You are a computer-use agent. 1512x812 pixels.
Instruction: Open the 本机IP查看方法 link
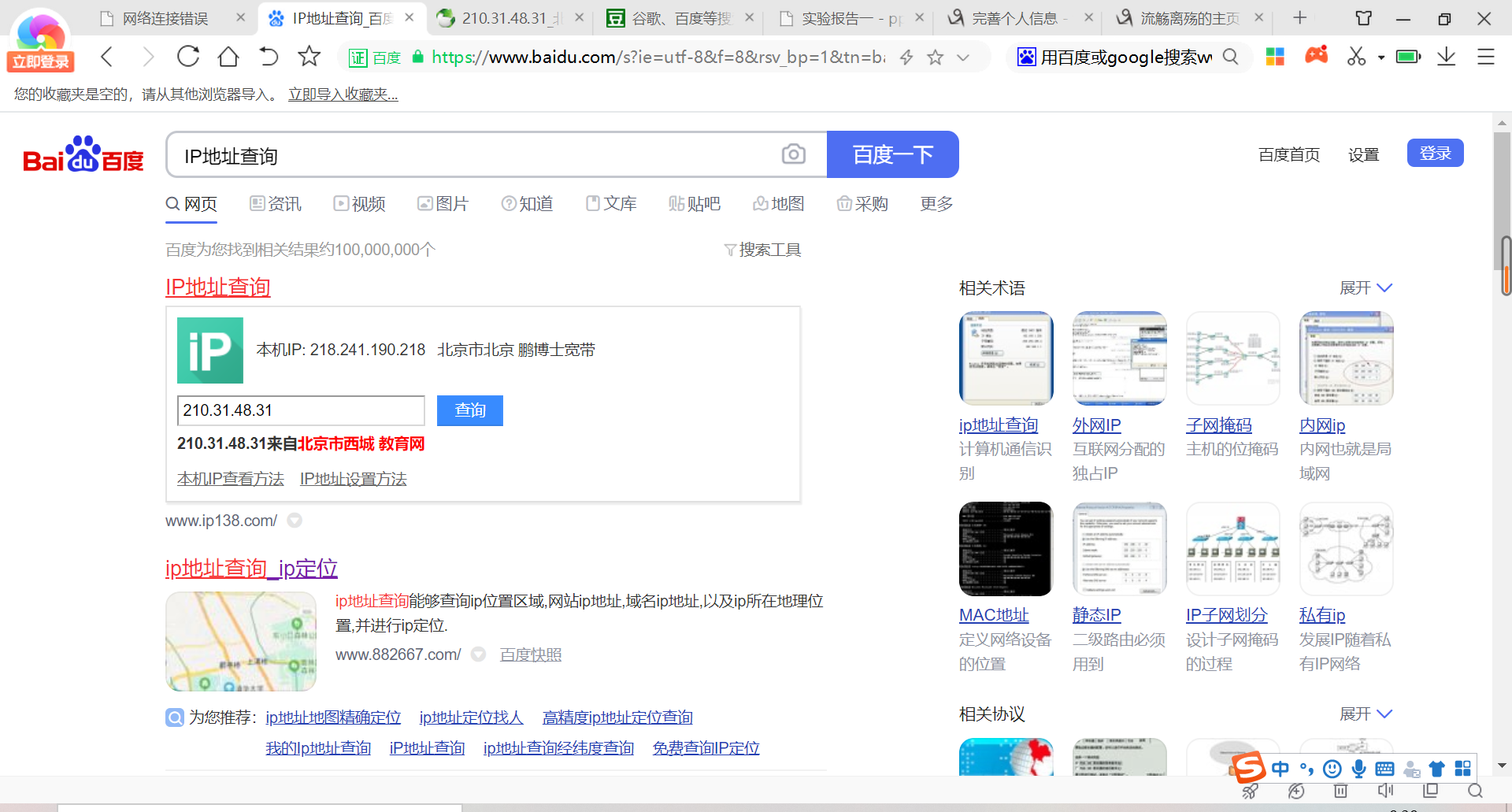click(x=231, y=479)
